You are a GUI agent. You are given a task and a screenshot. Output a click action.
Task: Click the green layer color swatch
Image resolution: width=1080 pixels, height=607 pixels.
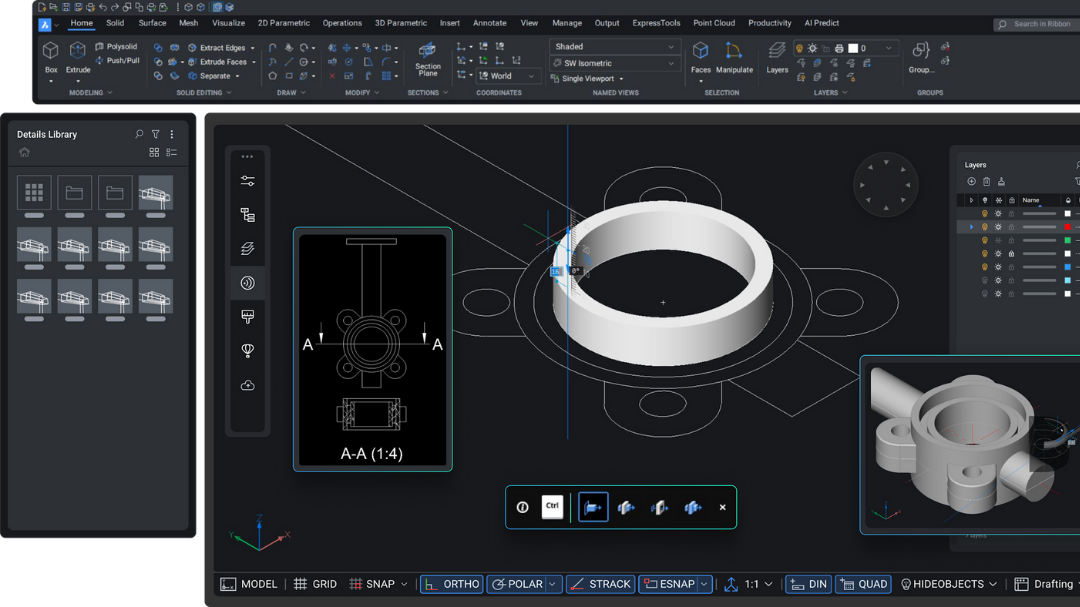(x=1068, y=240)
